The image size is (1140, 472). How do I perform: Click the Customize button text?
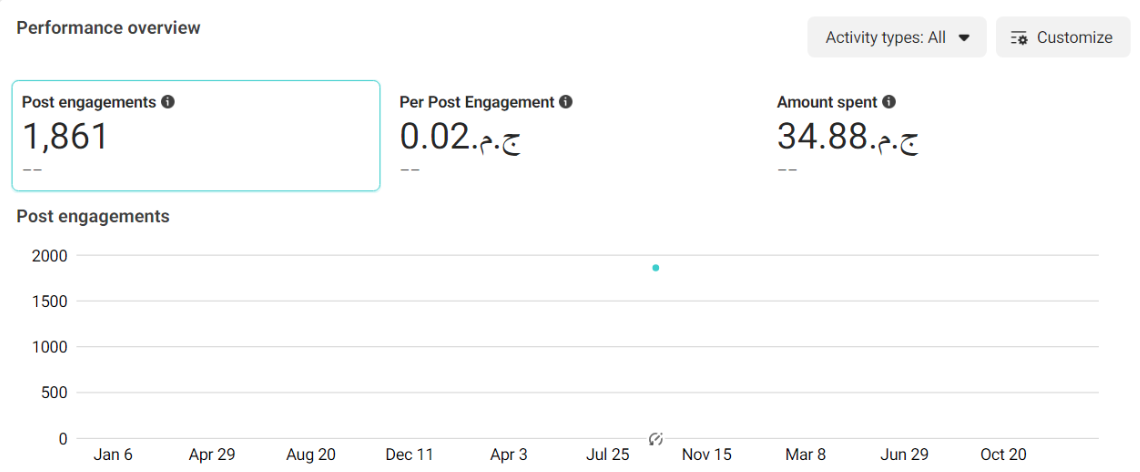coord(1074,38)
